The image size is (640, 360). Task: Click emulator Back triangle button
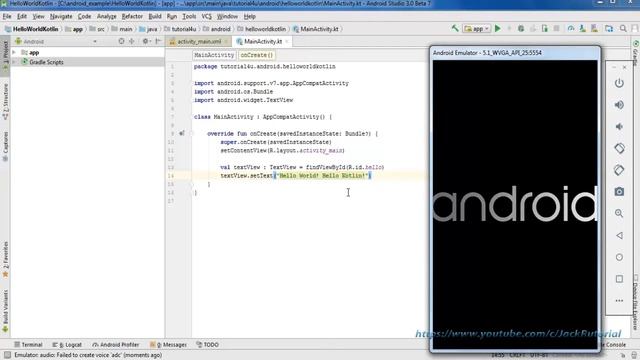619,236
